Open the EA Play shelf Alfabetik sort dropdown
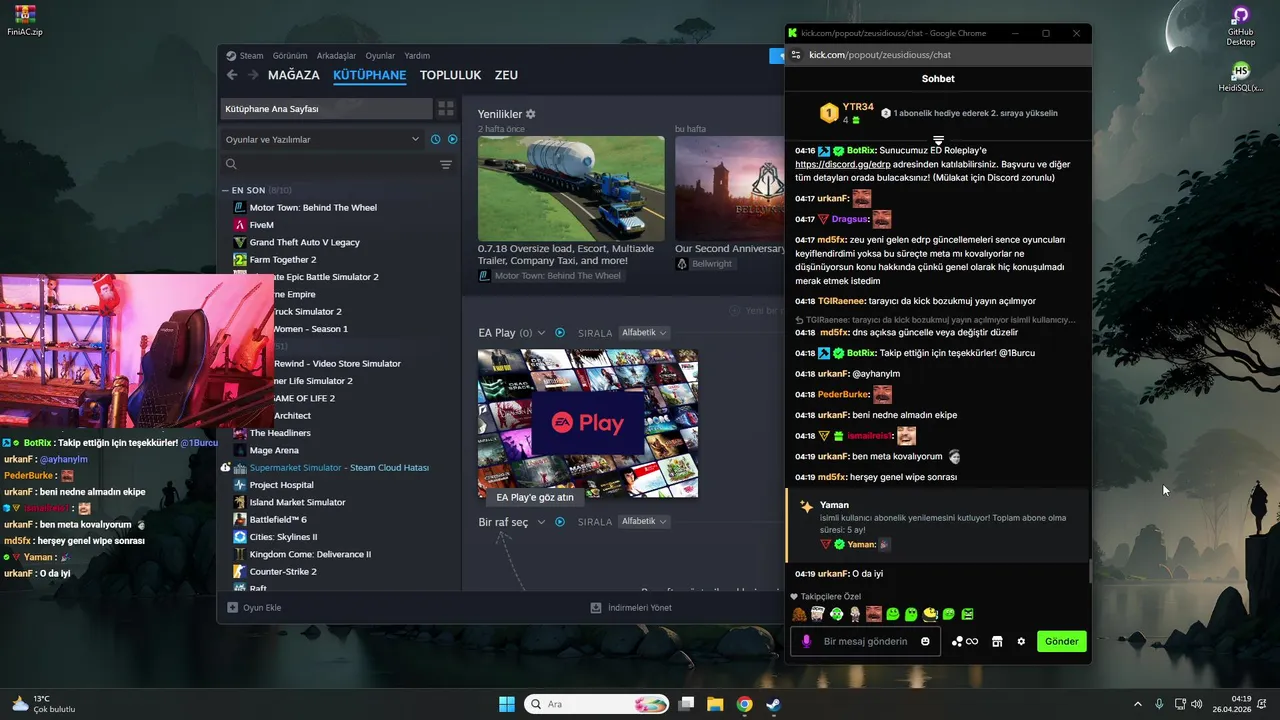 coord(643,332)
